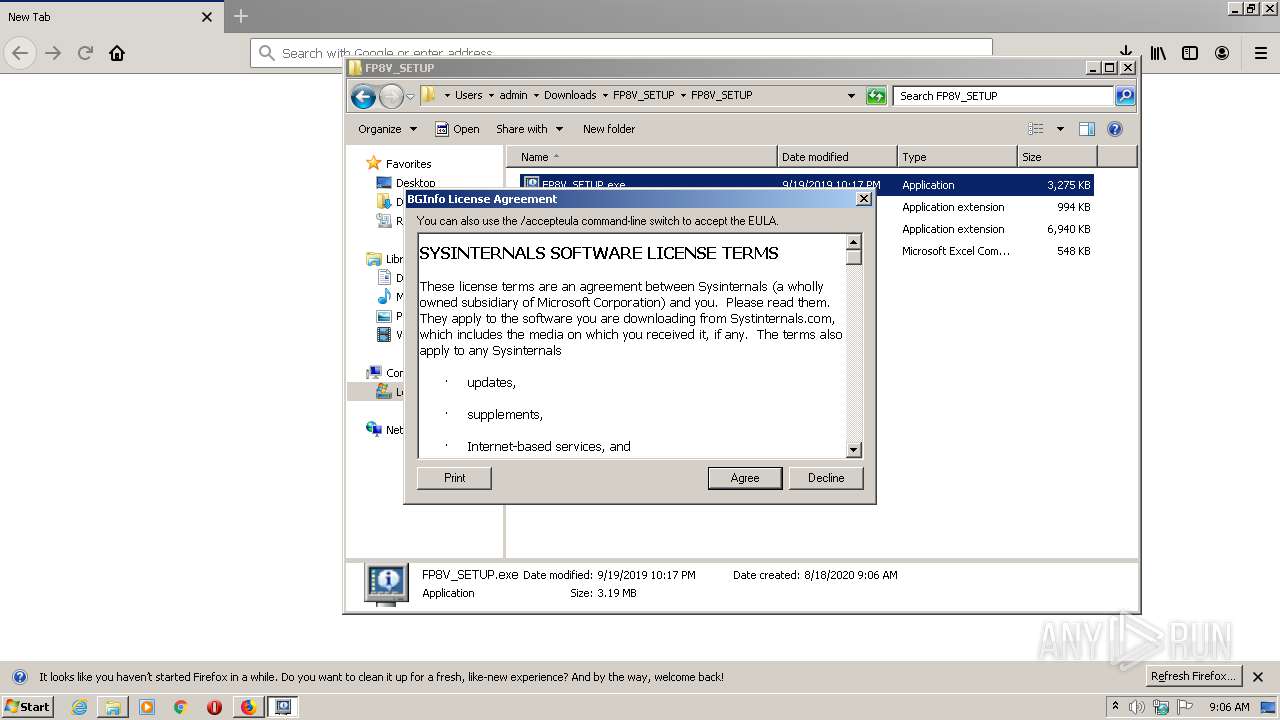Reload the Firefox page
Image resolution: width=1280 pixels, height=720 pixels.
pos(85,53)
